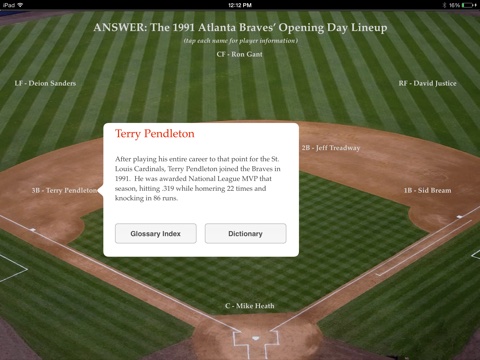
Task: Open the Dictionary button
Action: pos(245,233)
